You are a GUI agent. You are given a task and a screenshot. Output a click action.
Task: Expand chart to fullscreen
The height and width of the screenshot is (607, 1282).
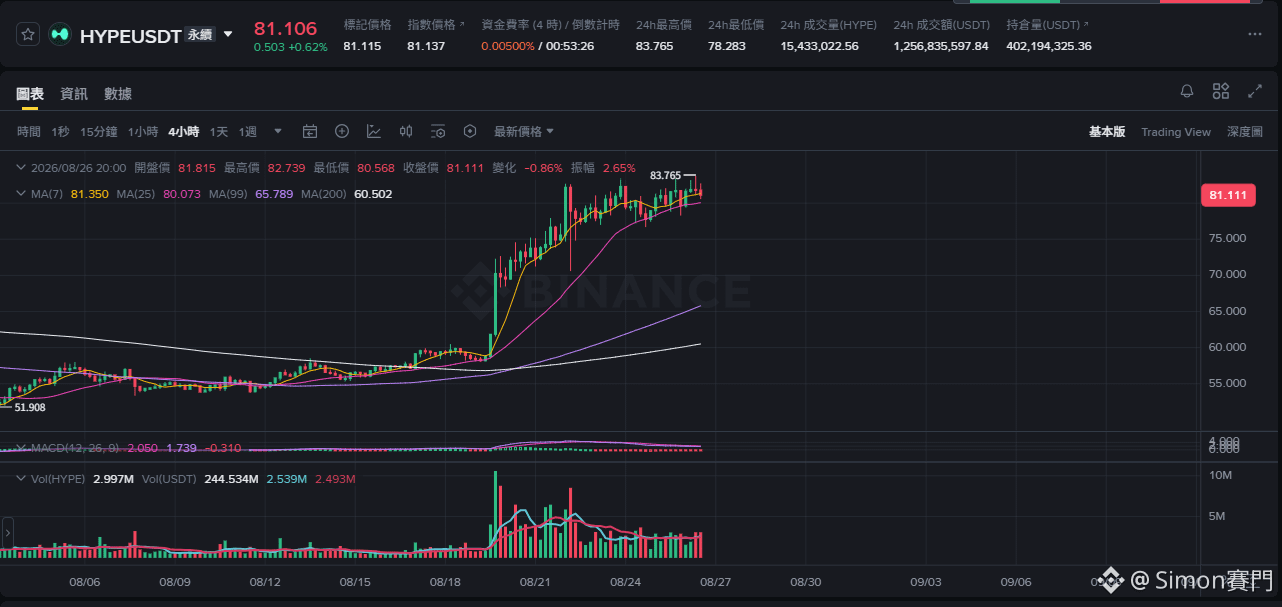coord(1255,91)
